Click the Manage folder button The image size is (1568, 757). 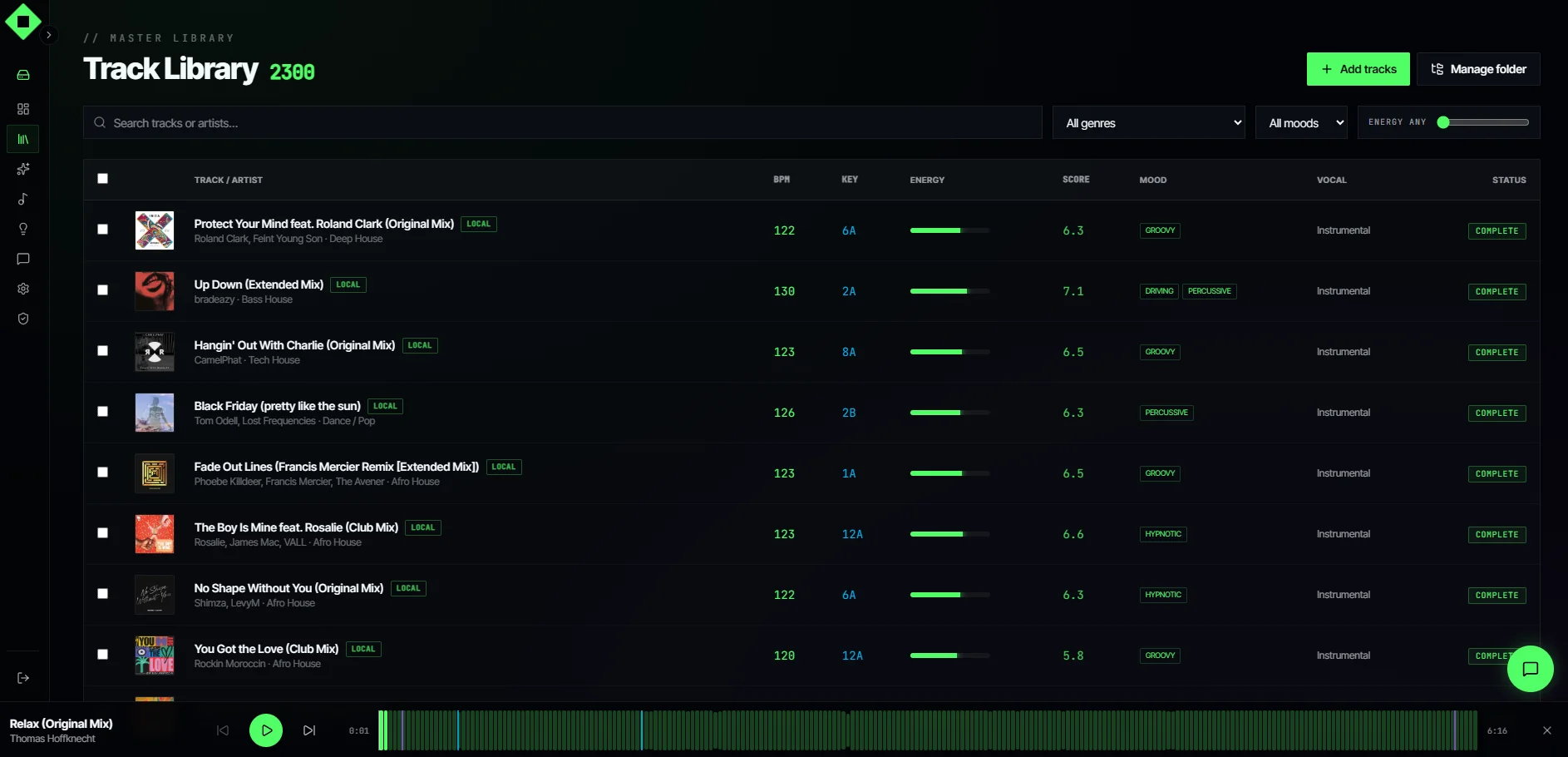pyautogui.click(x=1478, y=69)
